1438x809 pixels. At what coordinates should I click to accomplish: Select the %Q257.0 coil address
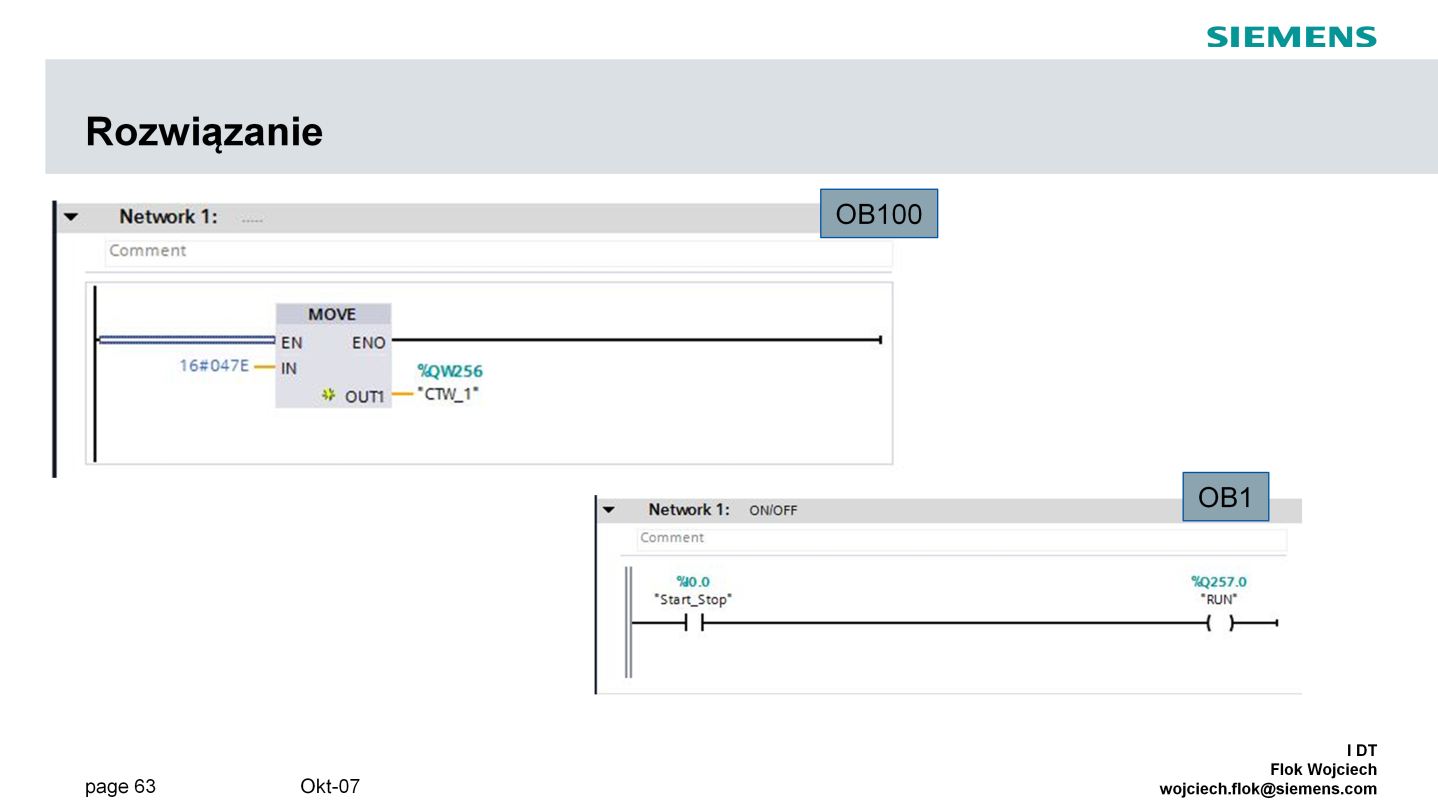point(1219,582)
